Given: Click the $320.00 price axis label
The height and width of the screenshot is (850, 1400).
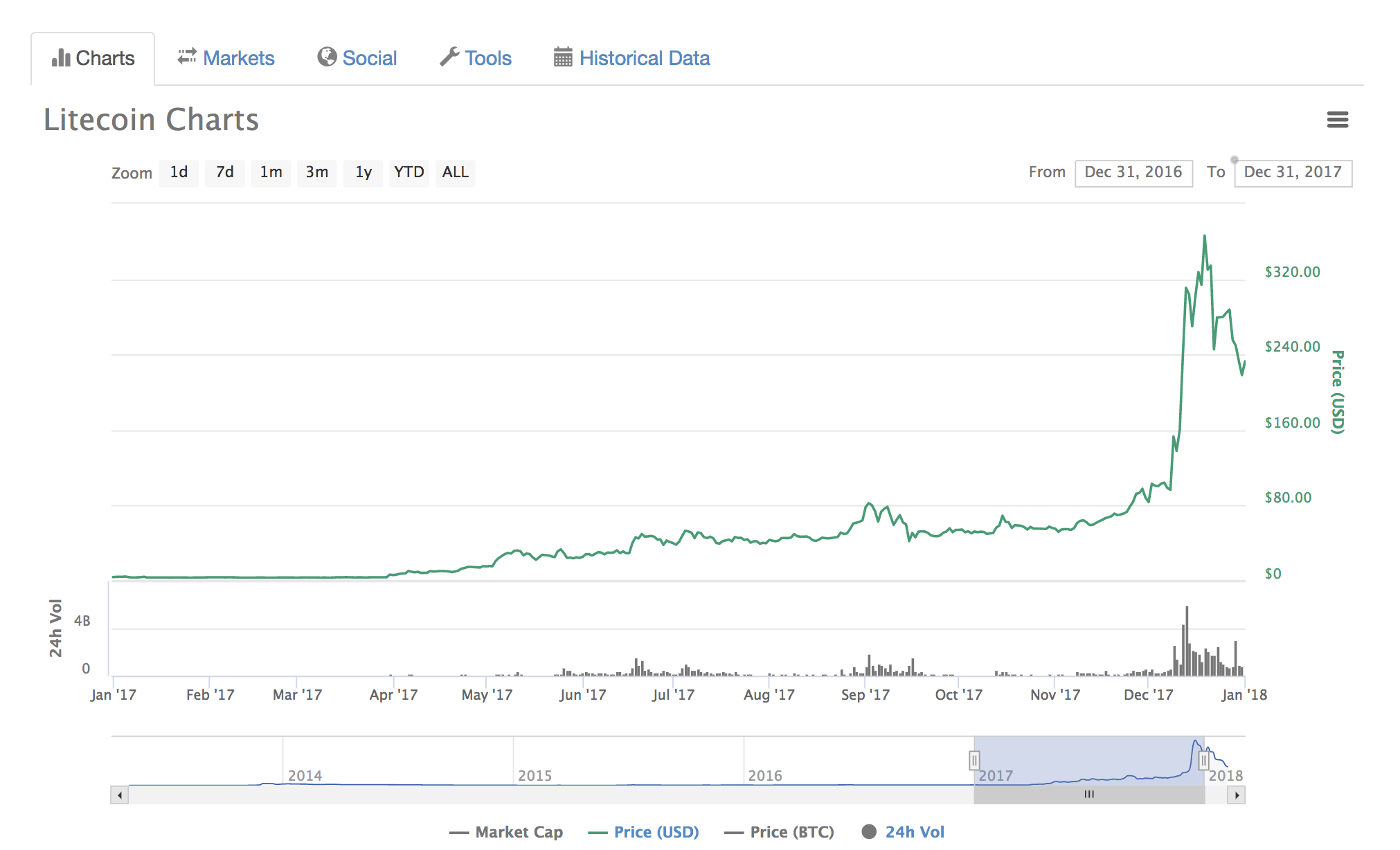Looking at the screenshot, I should (1292, 272).
